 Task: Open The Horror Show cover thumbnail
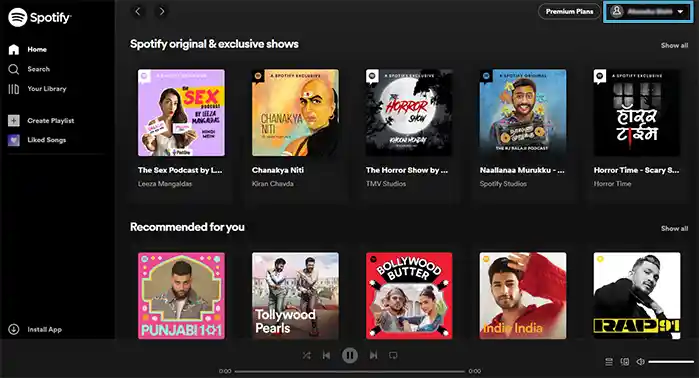409,113
